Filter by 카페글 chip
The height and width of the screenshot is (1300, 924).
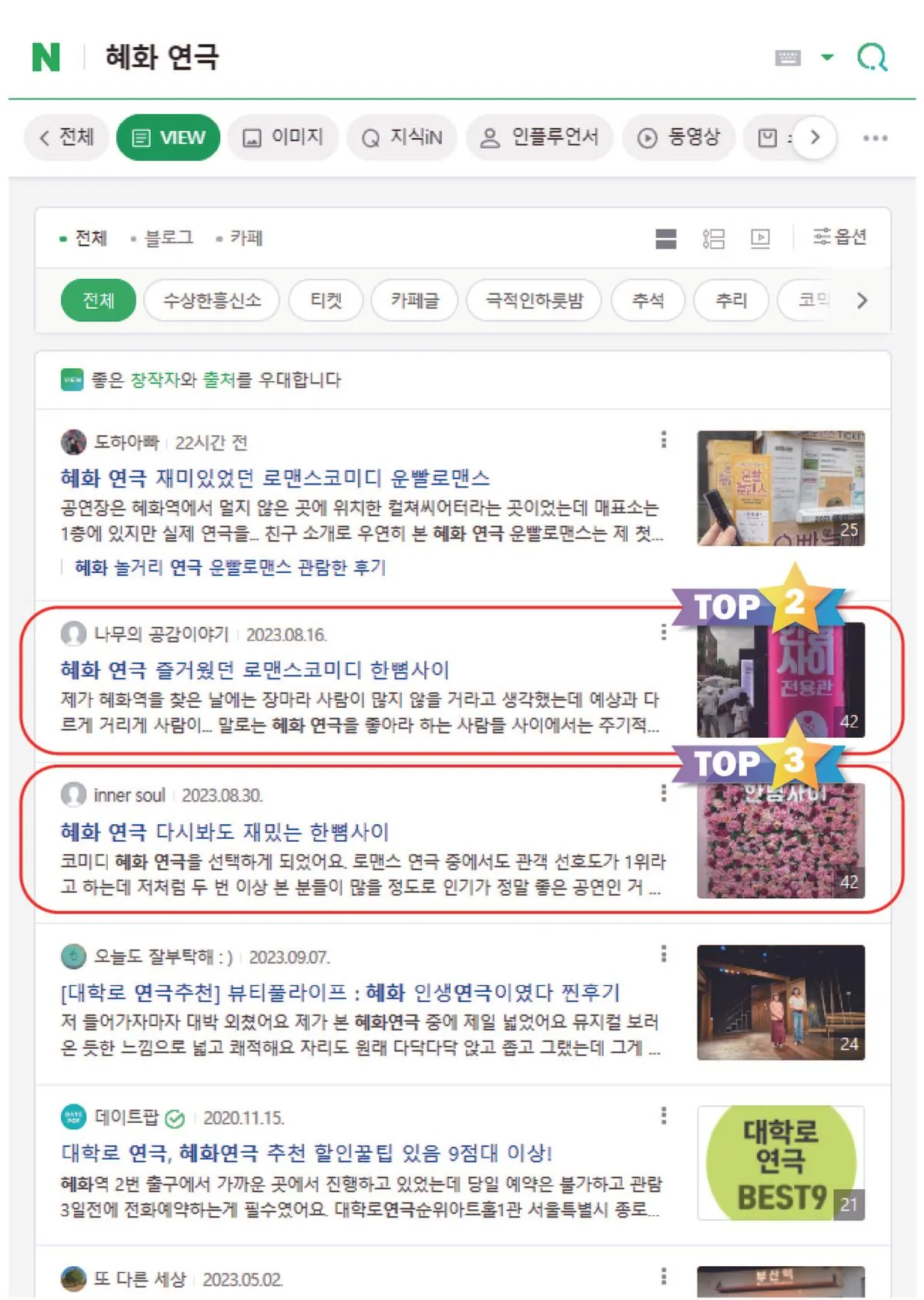[x=414, y=300]
